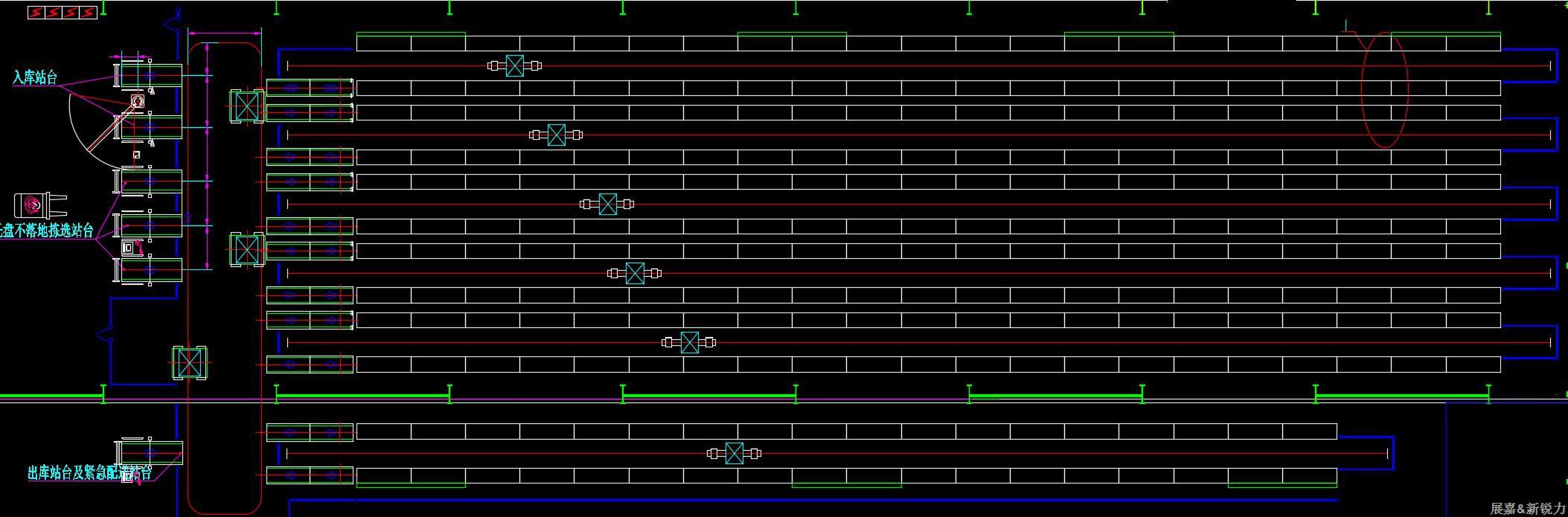1568x517 pixels.
Task: Click the stacker crane on the fifth aisle
Action: click(x=689, y=342)
